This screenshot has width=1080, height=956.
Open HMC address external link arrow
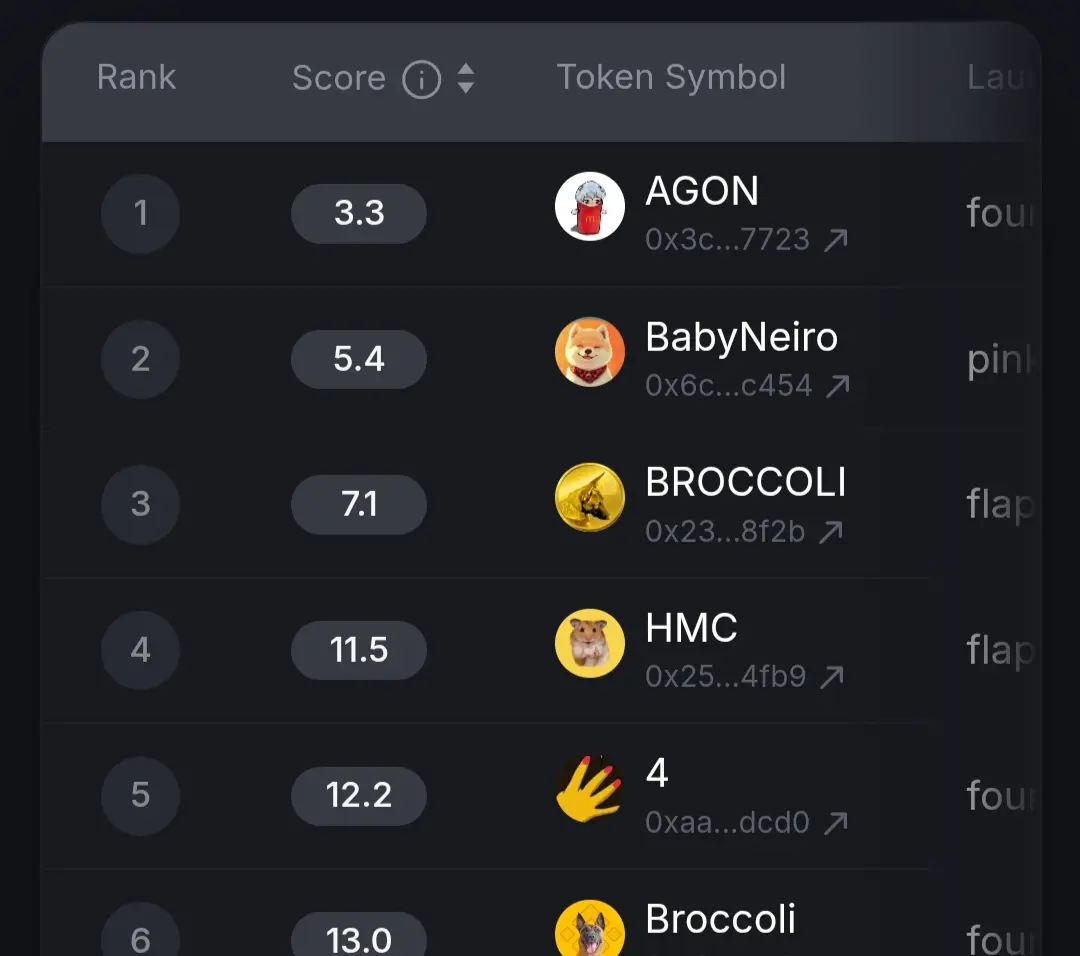click(x=832, y=677)
